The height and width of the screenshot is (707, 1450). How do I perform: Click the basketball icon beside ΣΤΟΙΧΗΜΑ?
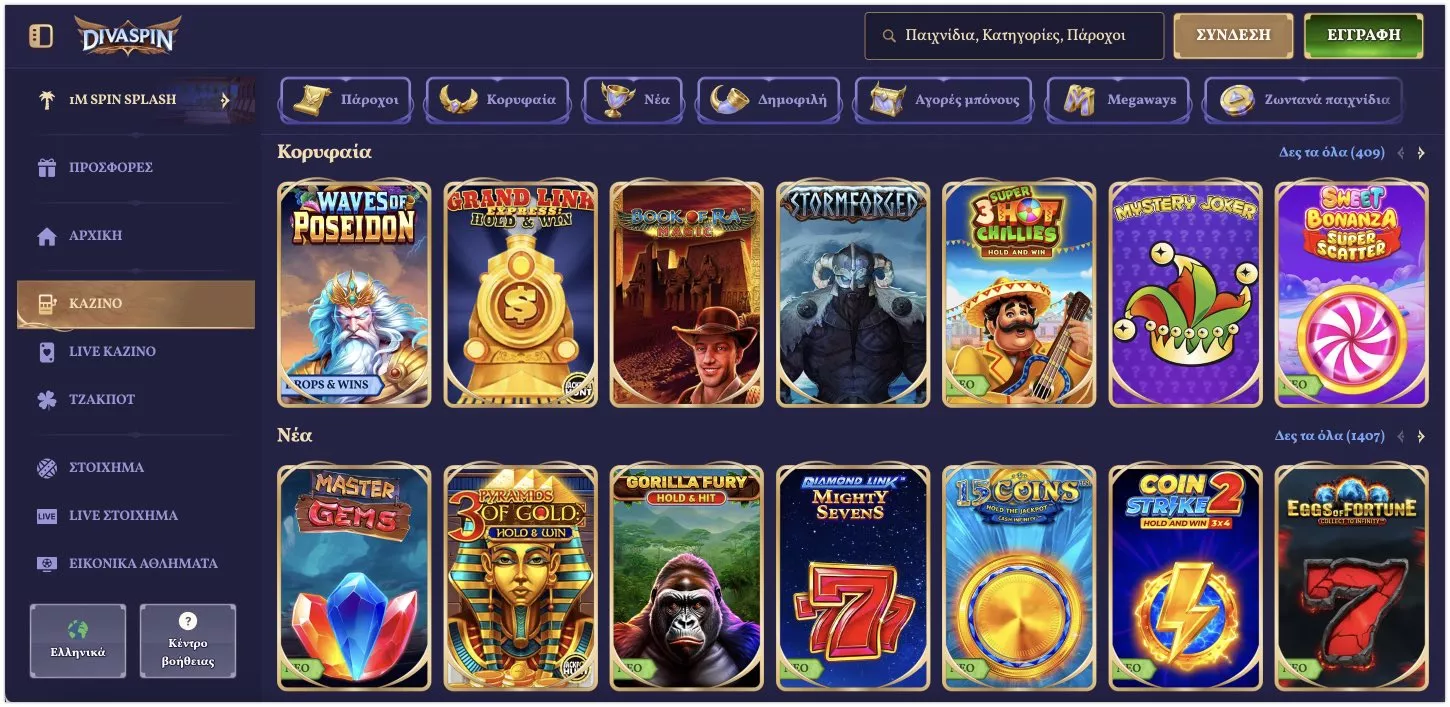(x=47, y=467)
